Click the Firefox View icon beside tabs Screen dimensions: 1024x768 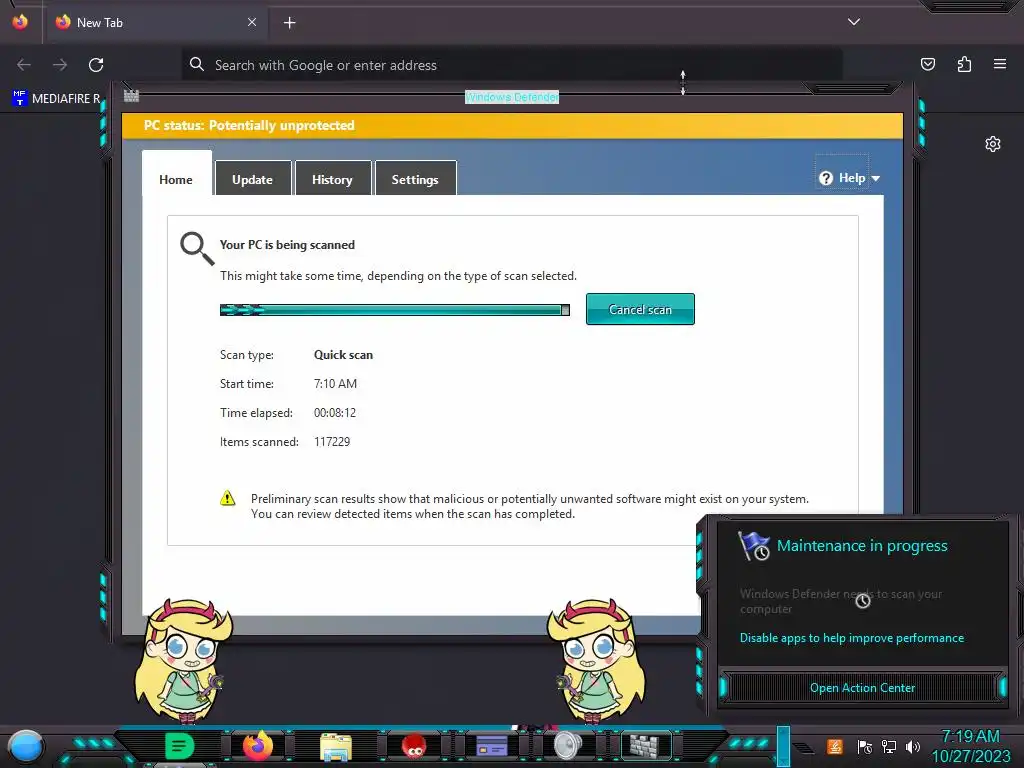coord(20,22)
